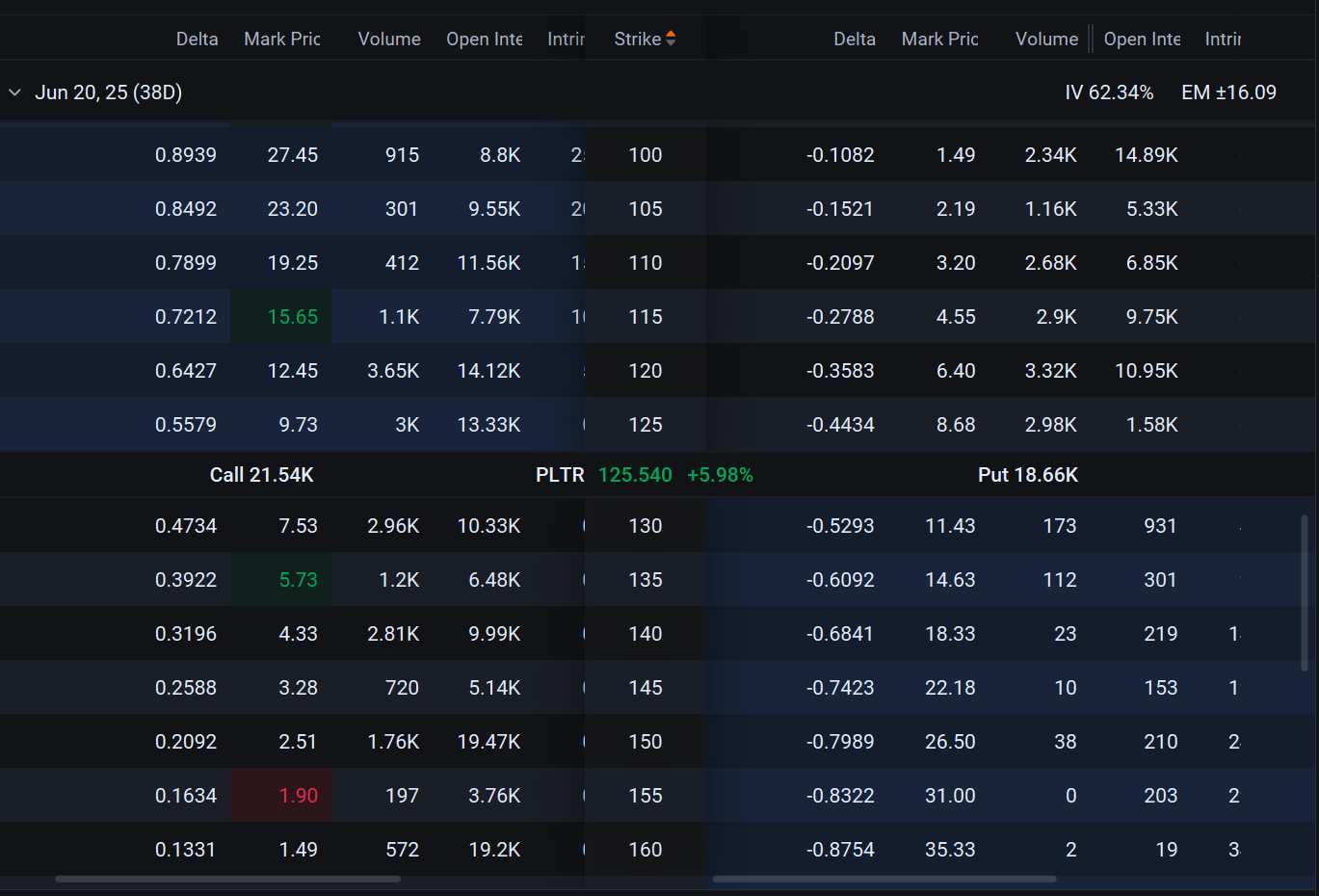Click put delta -0.8754
This screenshot has width=1319, height=896.
tap(840, 850)
